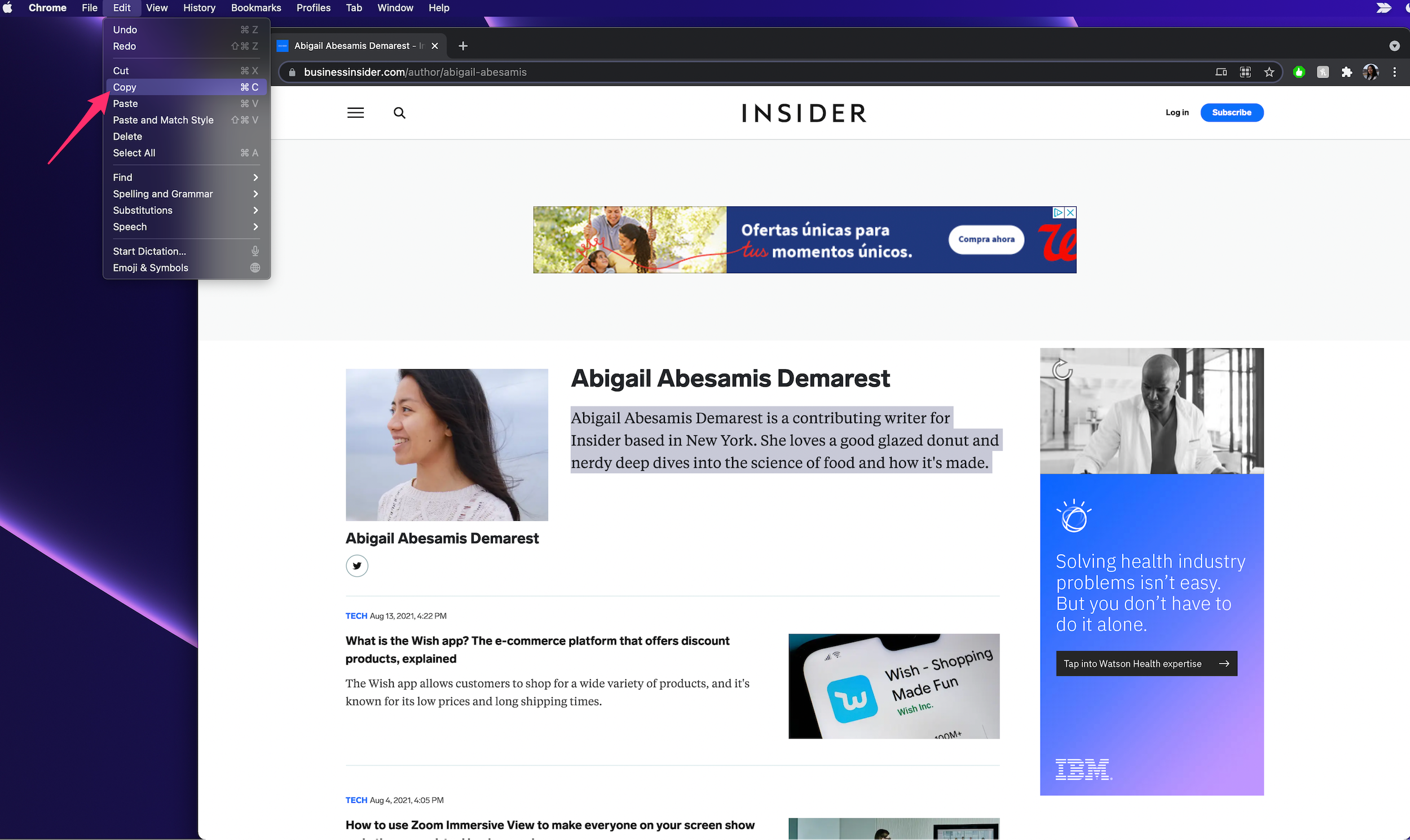This screenshot has width=1410, height=840.
Task: Click the reading list icon in toolbar
Action: point(1246,71)
